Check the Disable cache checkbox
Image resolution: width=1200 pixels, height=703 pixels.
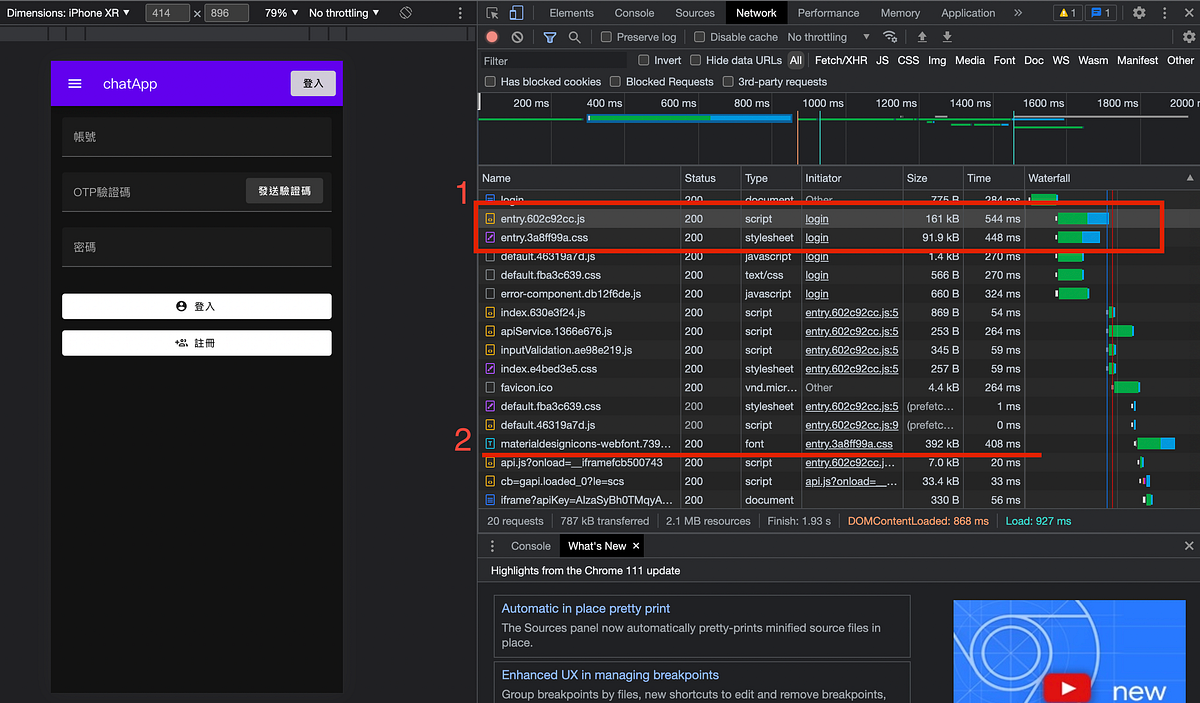coord(700,36)
